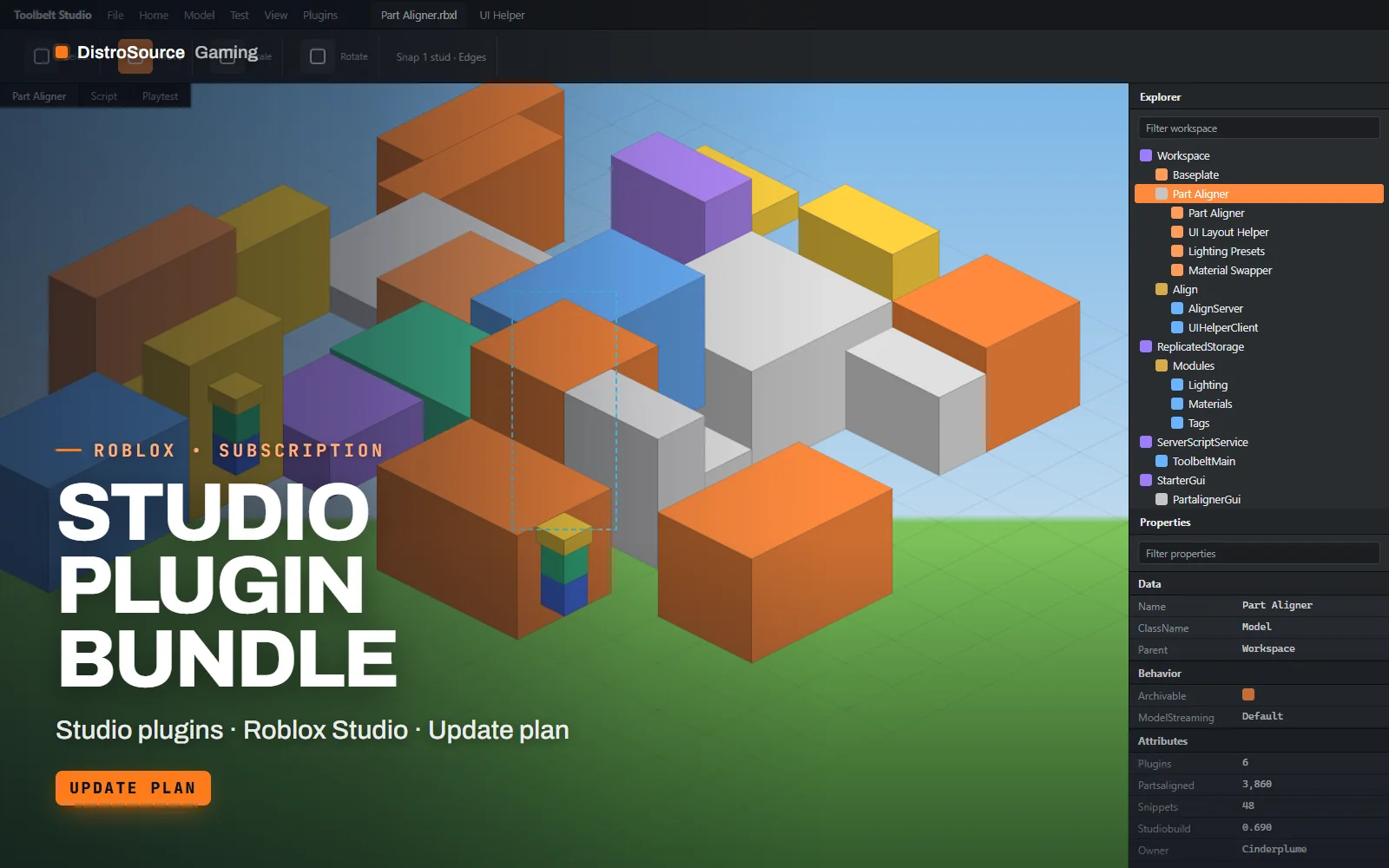The width and height of the screenshot is (1389, 868).
Task: Click the Modules folder icon
Action: pyautogui.click(x=1162, y=365)
